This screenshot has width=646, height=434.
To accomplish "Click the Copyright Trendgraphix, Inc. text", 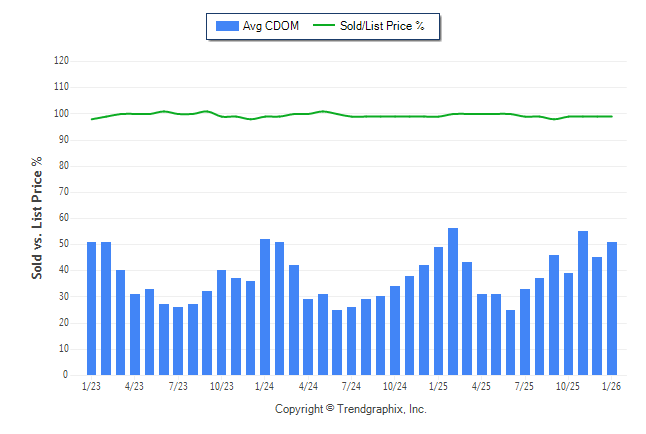I will coord(350,409).
